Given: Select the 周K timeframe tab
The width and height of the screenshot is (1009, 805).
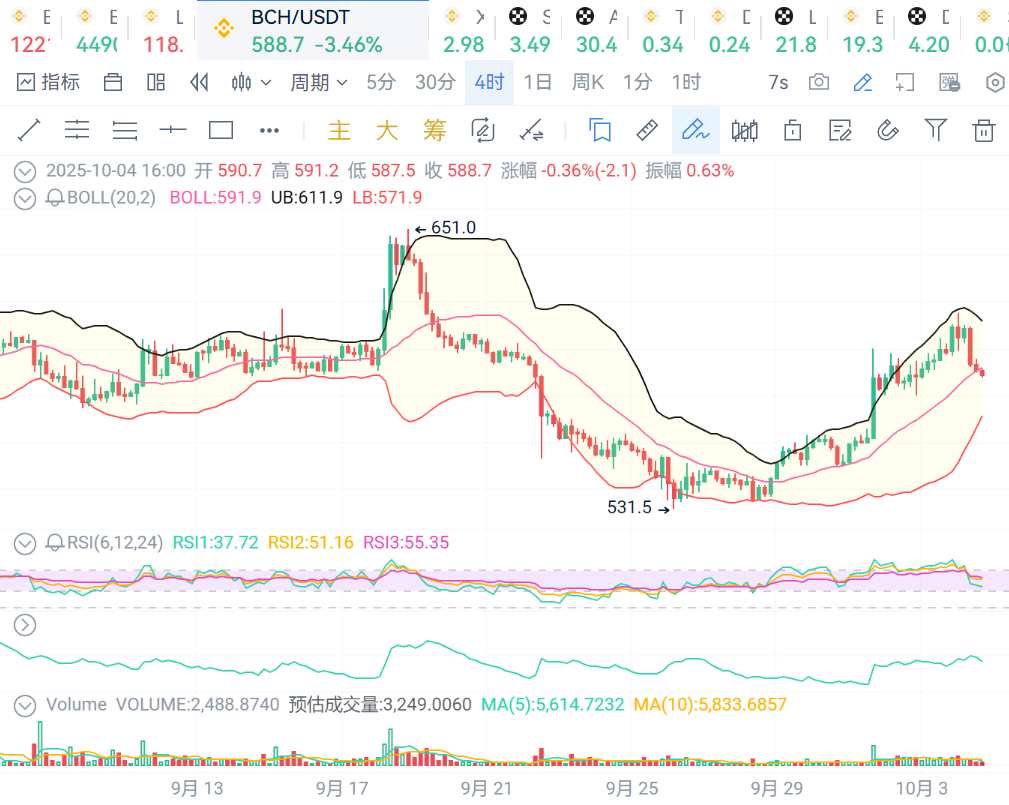Looking at the screenshot, I should 588,82.
